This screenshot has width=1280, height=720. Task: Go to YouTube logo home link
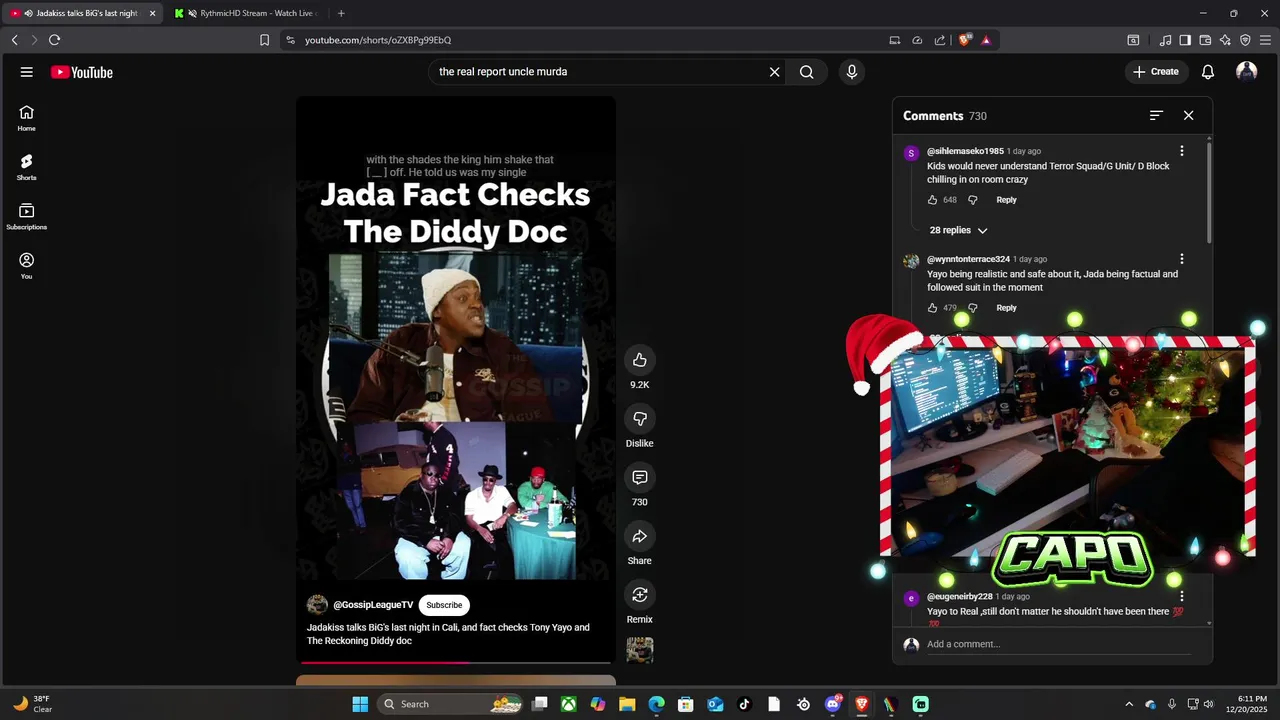(x=82, y=72)
